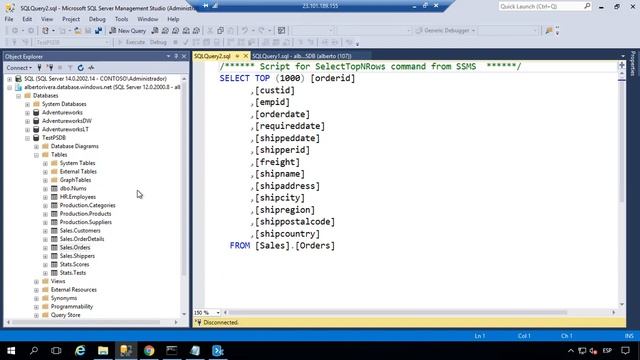Expand the Adventureworks database node
This screenshot has height=360, width=640.
[27, 113]
